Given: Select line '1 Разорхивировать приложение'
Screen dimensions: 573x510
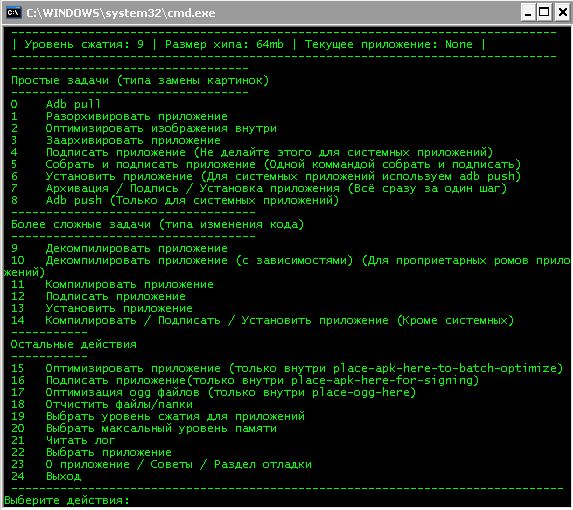Looking at the screenshot, I should (119, 116).
